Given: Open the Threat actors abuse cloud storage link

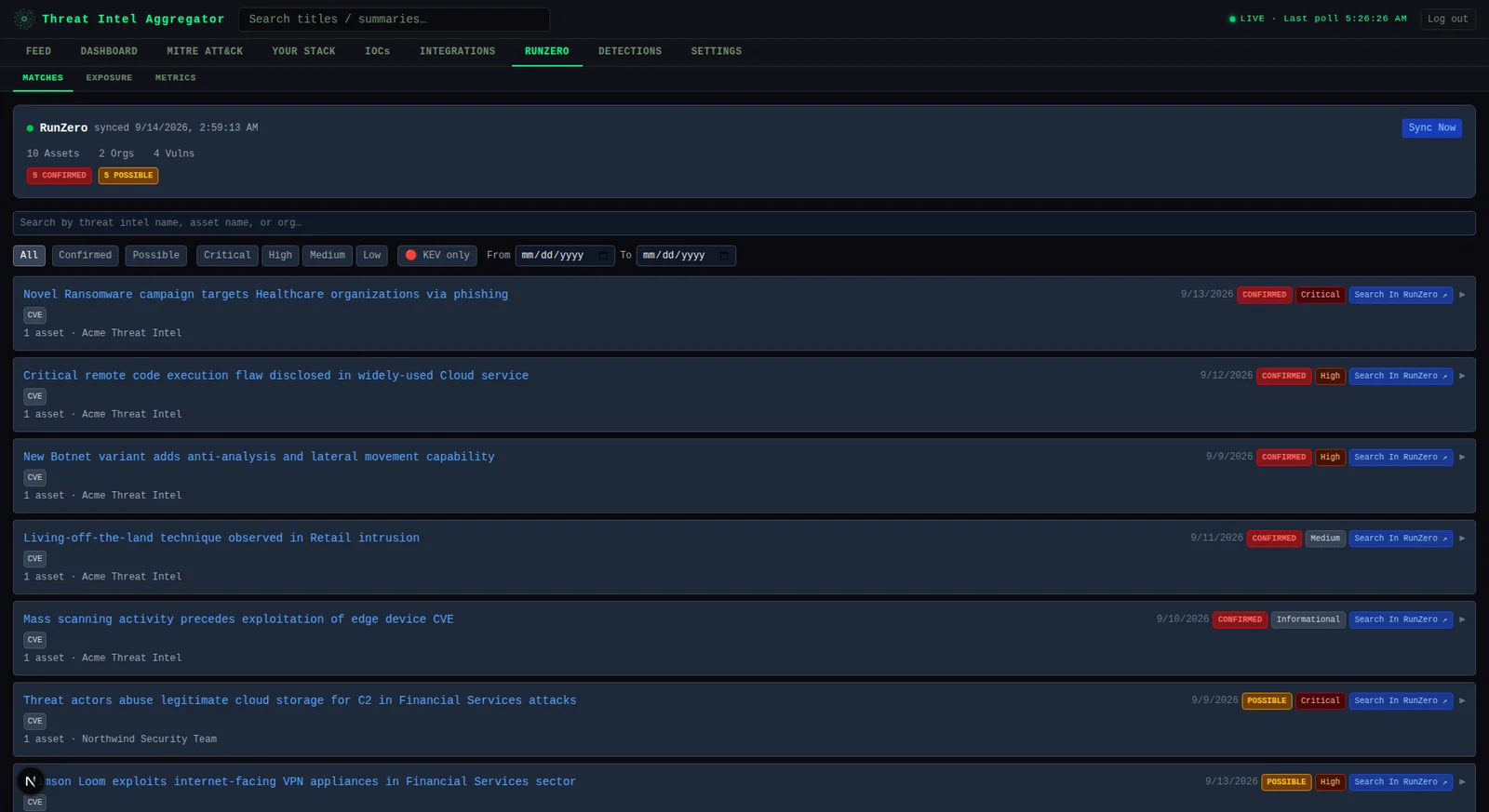Looking at the screenshot, I should [x=300, y=700].
